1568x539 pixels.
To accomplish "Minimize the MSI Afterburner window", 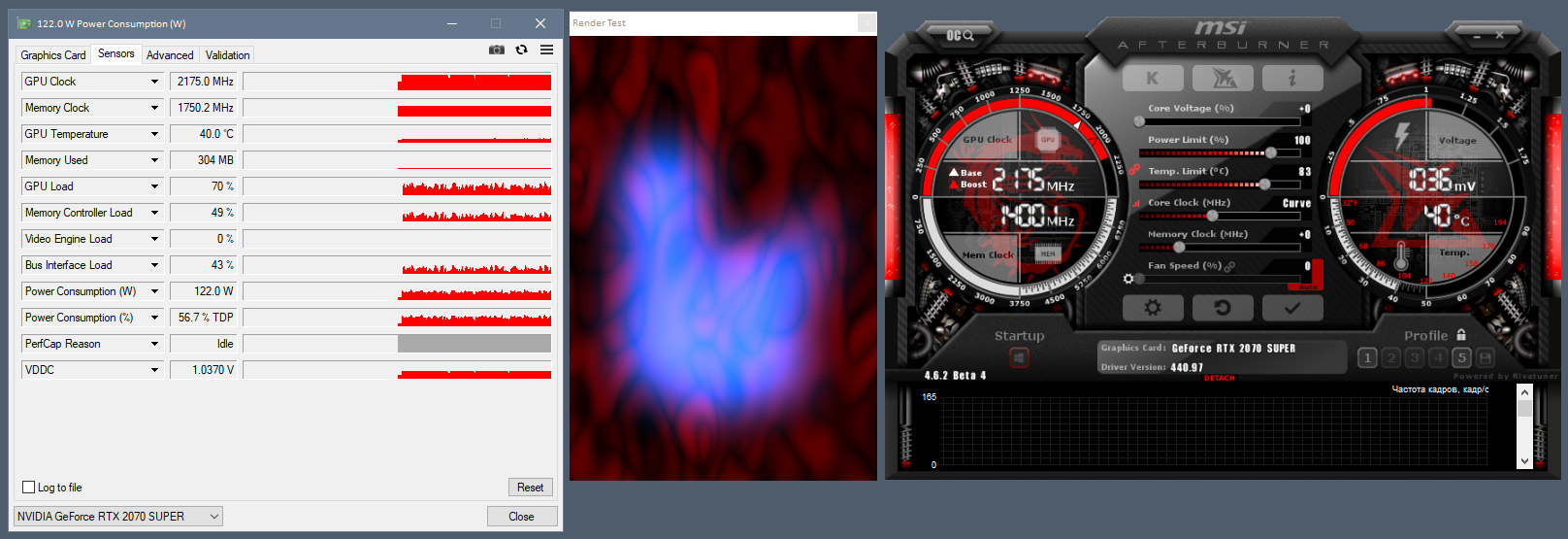I will [1477, 36].
